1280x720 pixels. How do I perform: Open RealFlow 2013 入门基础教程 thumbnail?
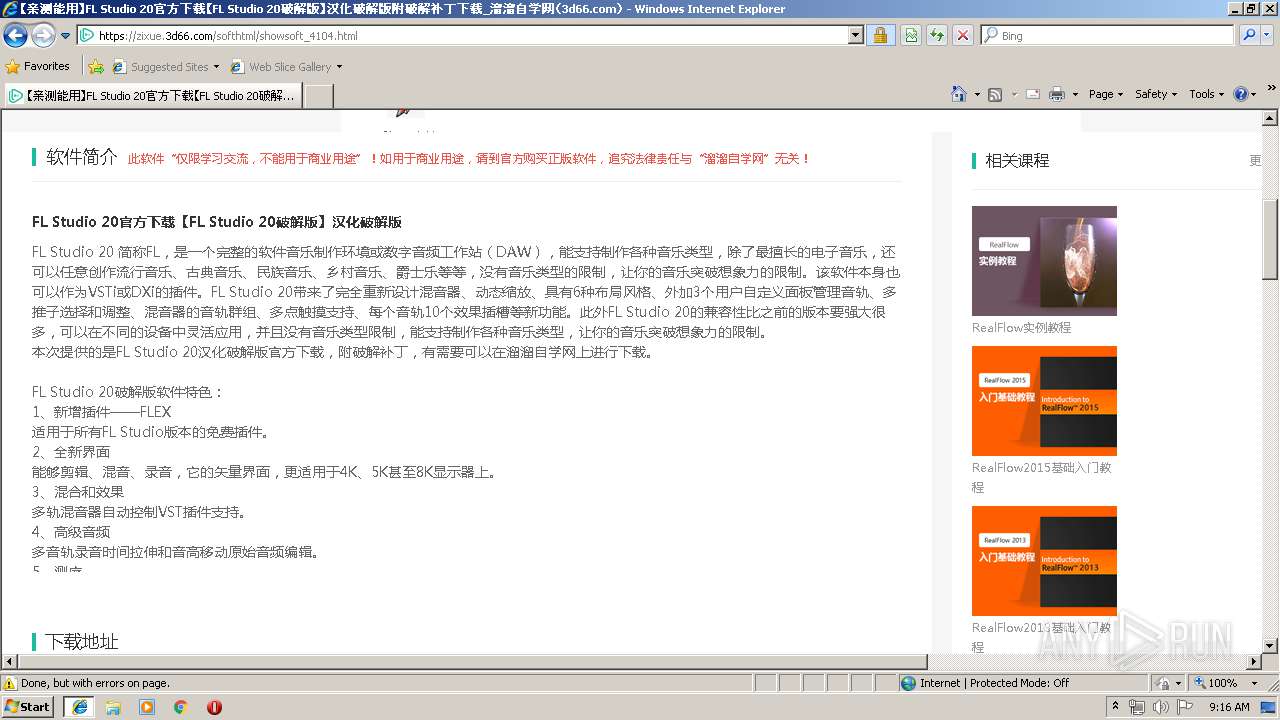tap(1044, 561)
